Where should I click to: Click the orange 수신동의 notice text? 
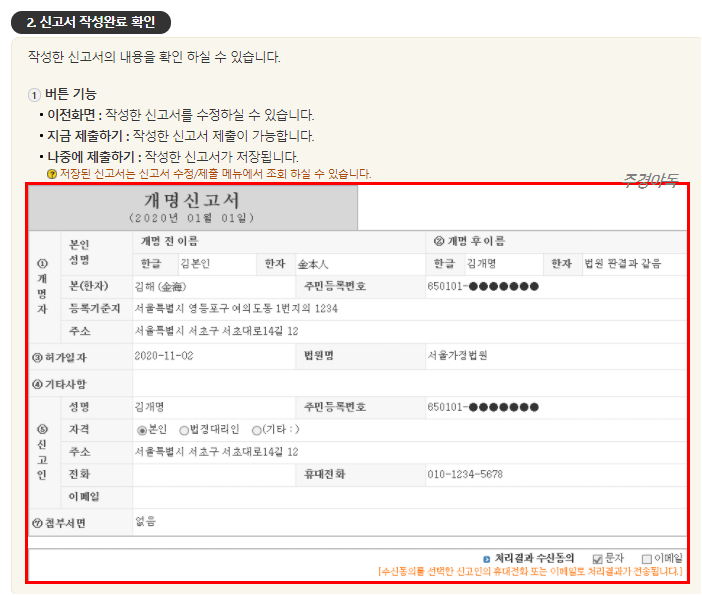click(x=531, y=572)
